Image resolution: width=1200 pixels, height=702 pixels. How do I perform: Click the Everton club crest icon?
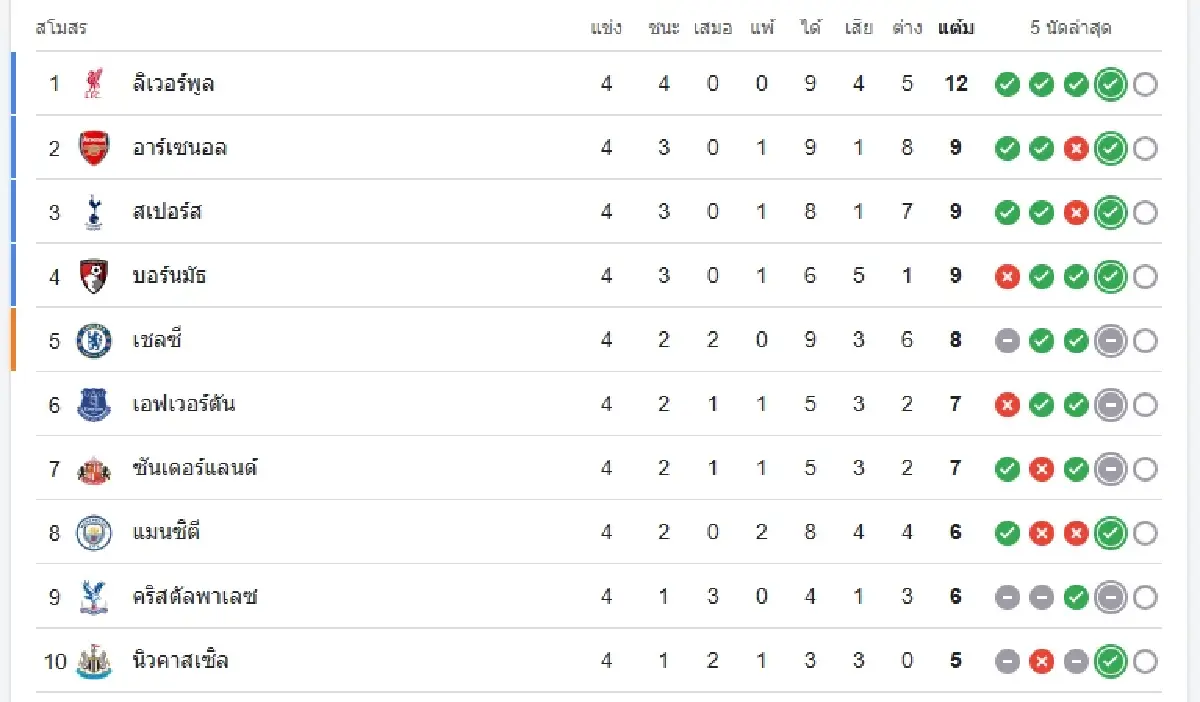click(x=94, y=404)
